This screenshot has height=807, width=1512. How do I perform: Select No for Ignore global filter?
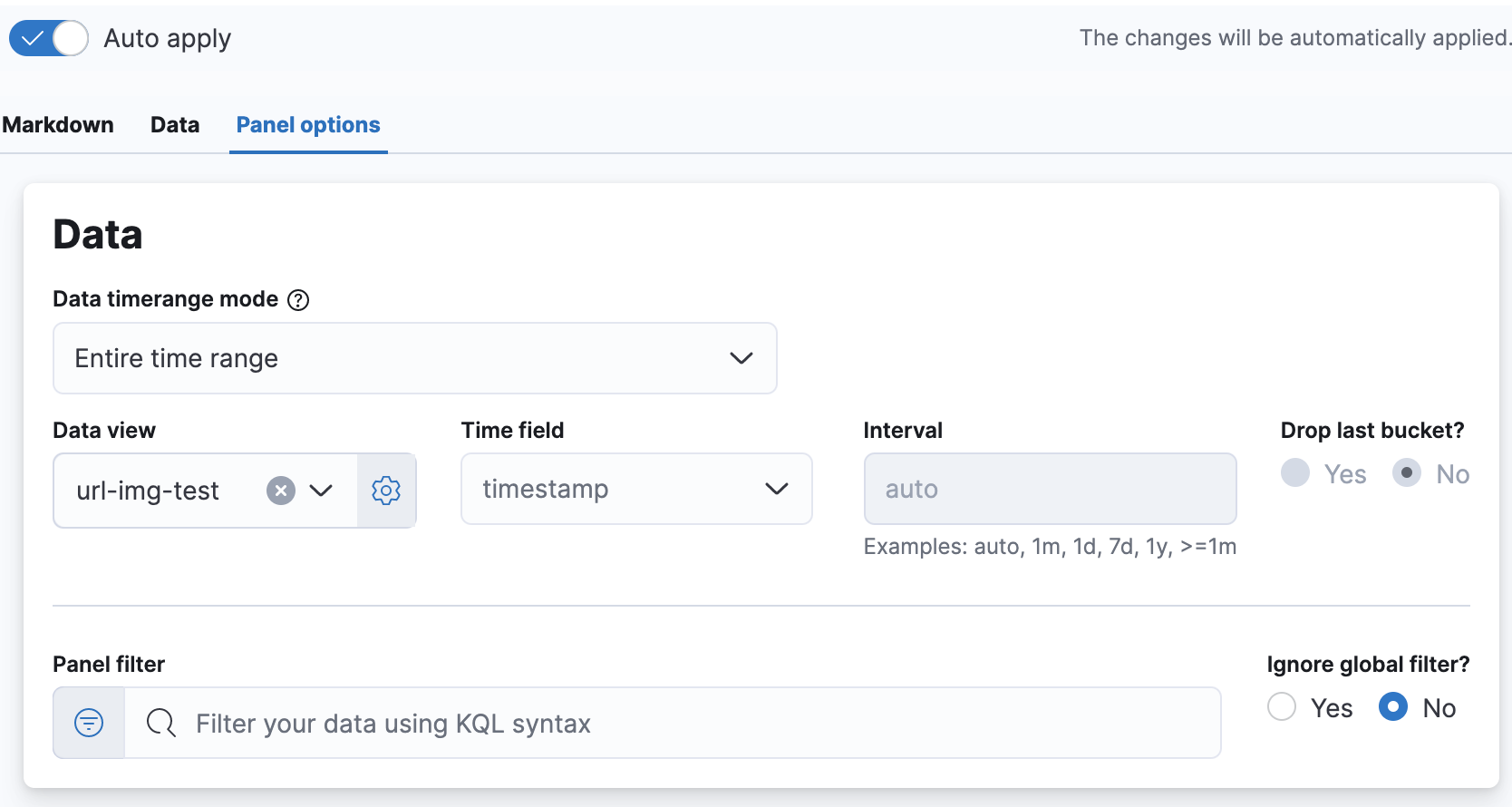1393,707
